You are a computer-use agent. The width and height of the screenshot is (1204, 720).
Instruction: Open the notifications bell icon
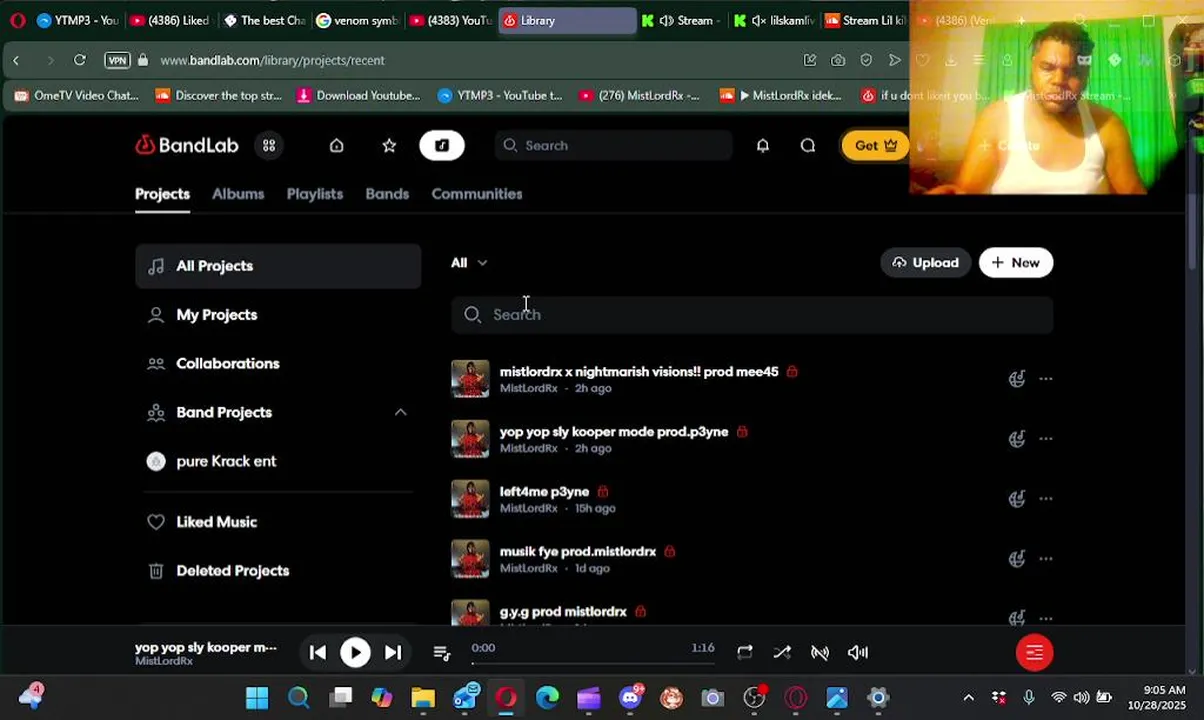[763, 145]
